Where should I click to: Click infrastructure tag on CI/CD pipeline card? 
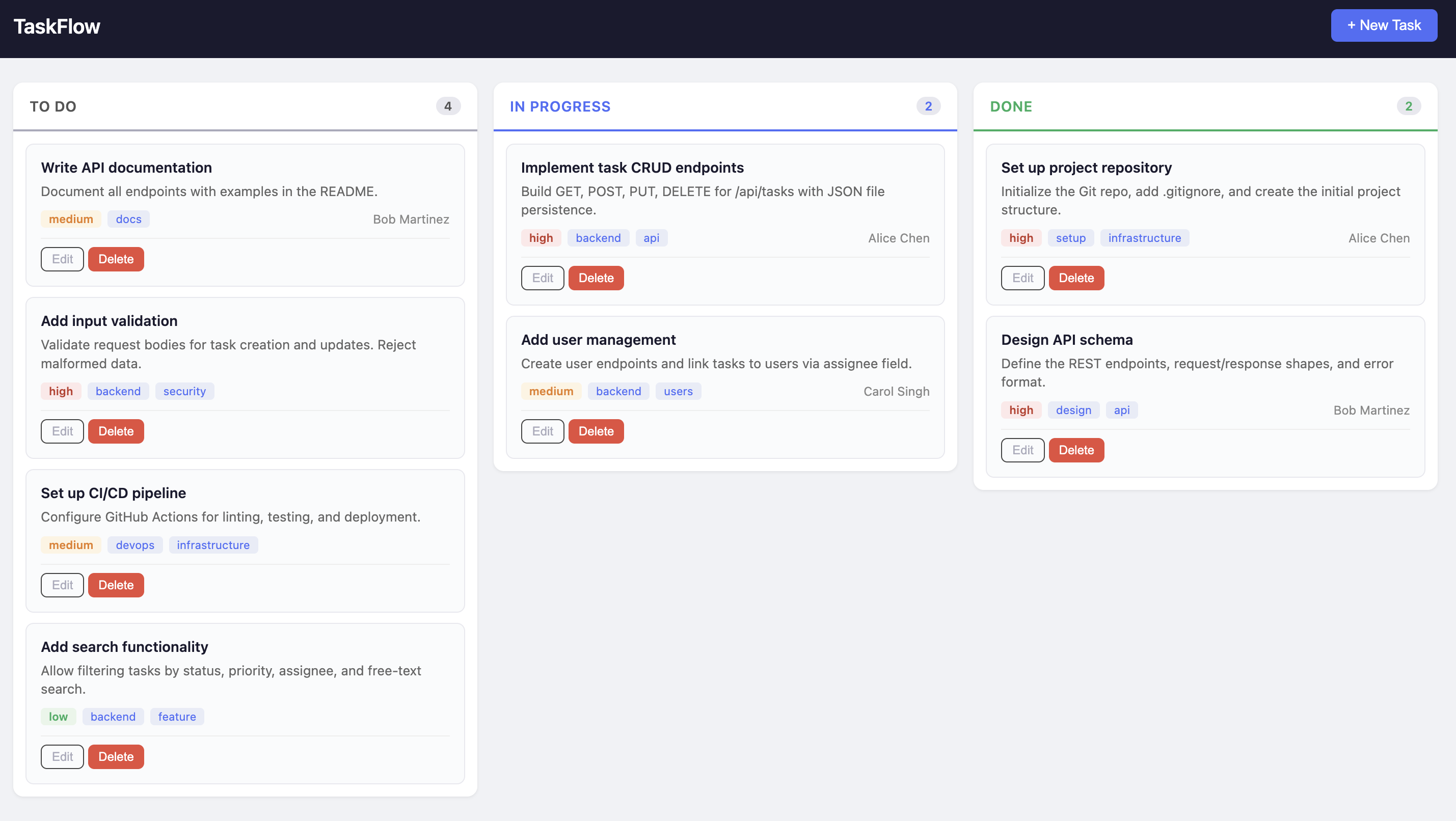point(213,545)
